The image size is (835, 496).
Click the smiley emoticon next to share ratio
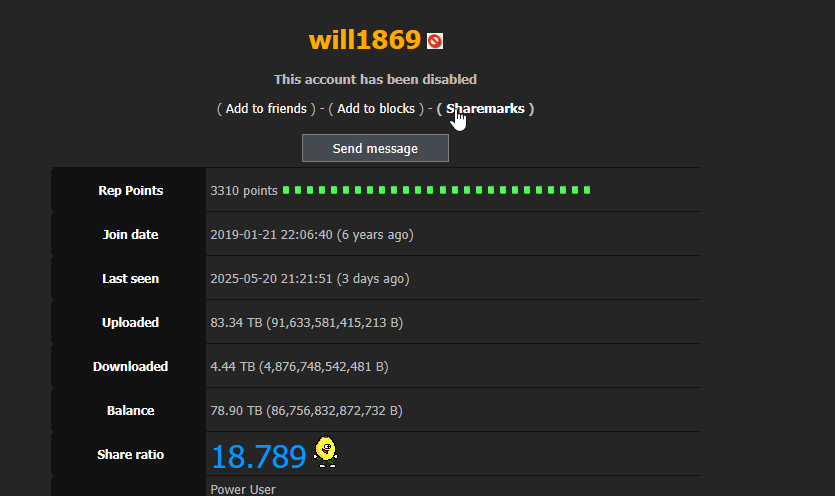coord(325,452)
